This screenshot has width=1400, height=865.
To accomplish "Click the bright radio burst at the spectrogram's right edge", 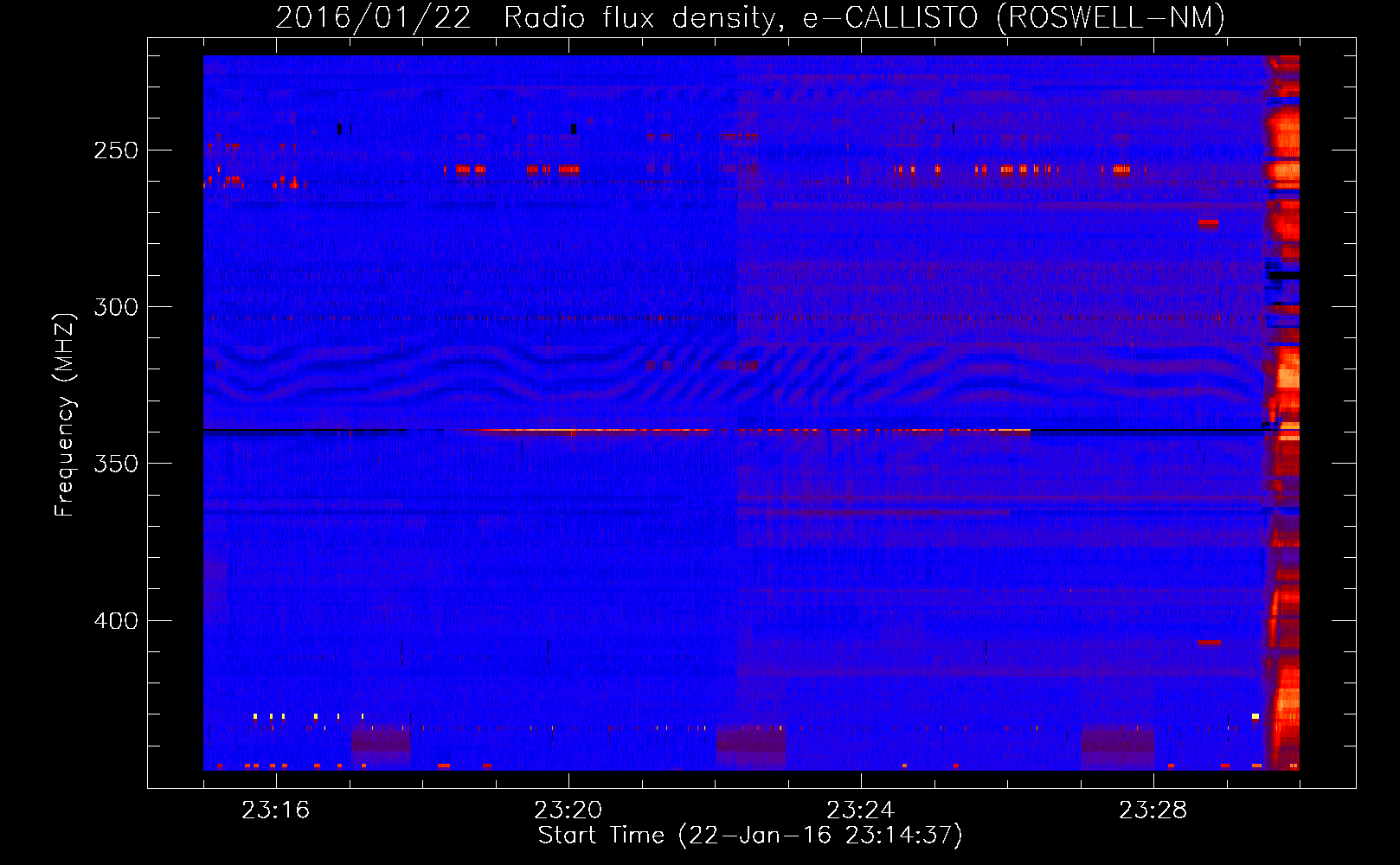I will (1282, 413).
